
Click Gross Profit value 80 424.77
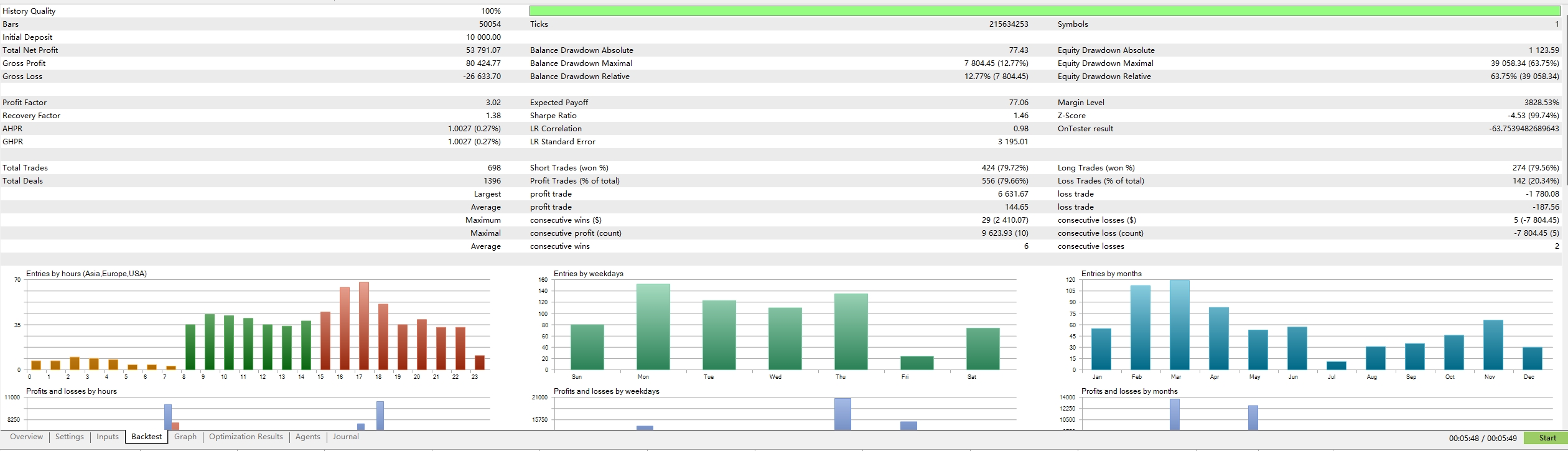tap(483, 63)
